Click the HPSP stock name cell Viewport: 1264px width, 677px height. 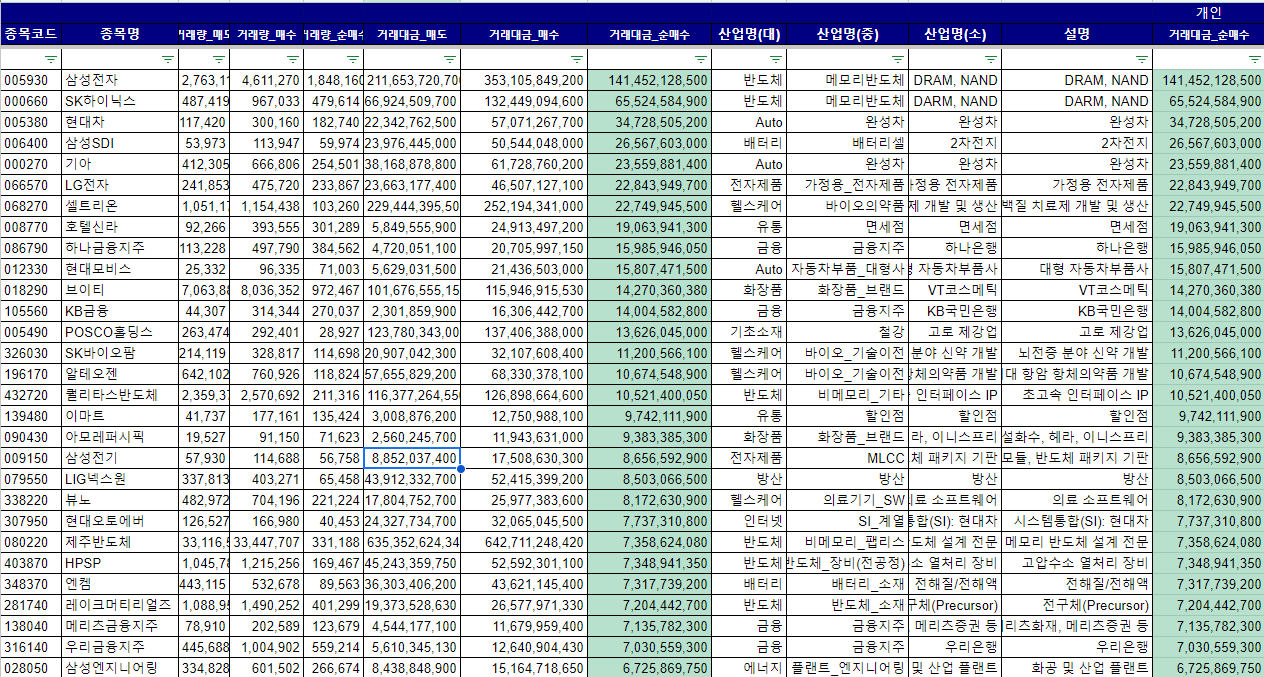[x=121, y=563]
